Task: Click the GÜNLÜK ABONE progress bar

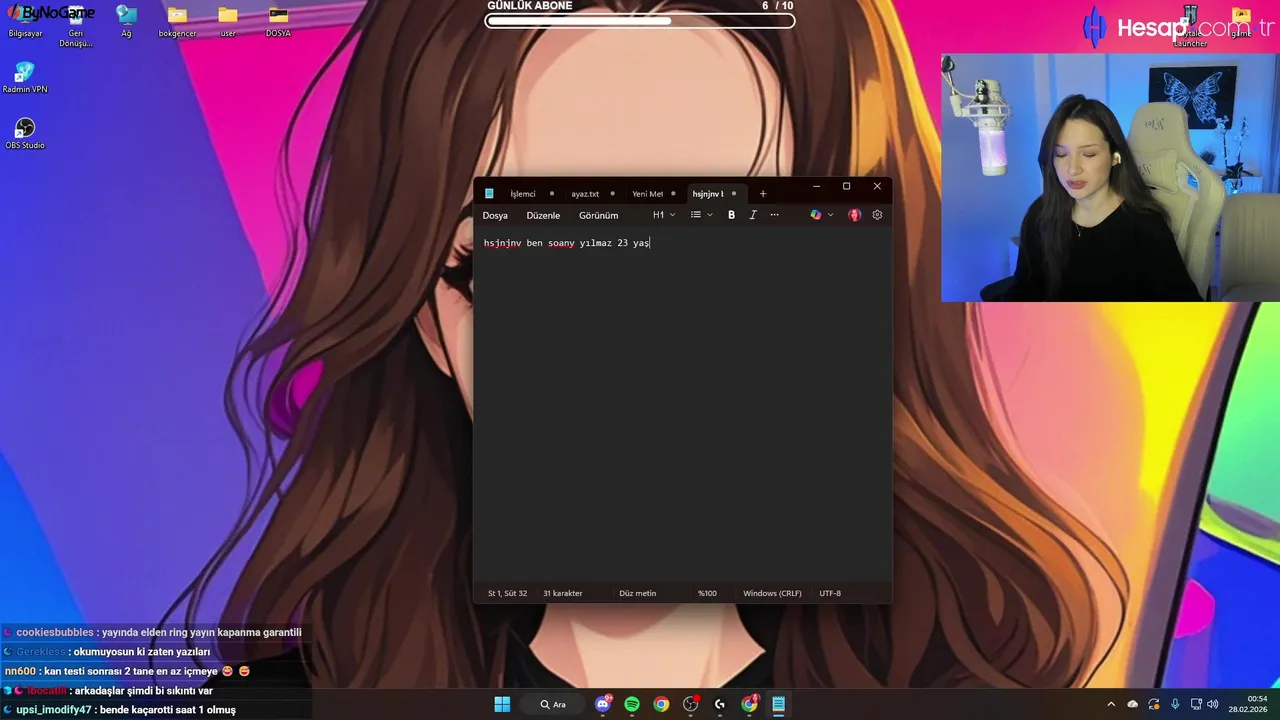Action: [640, 20]
